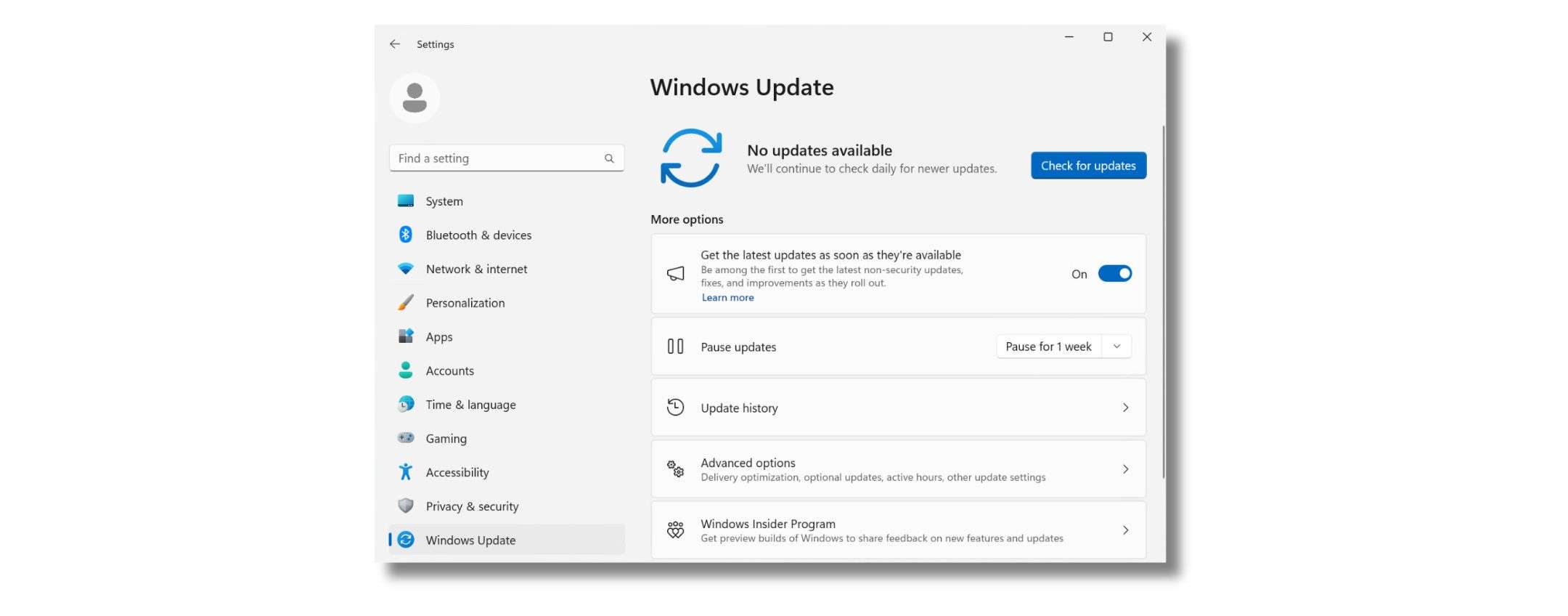Click the "Windows Update" page title
This screenshot has width=1568, height=616.
pos(742,87)
